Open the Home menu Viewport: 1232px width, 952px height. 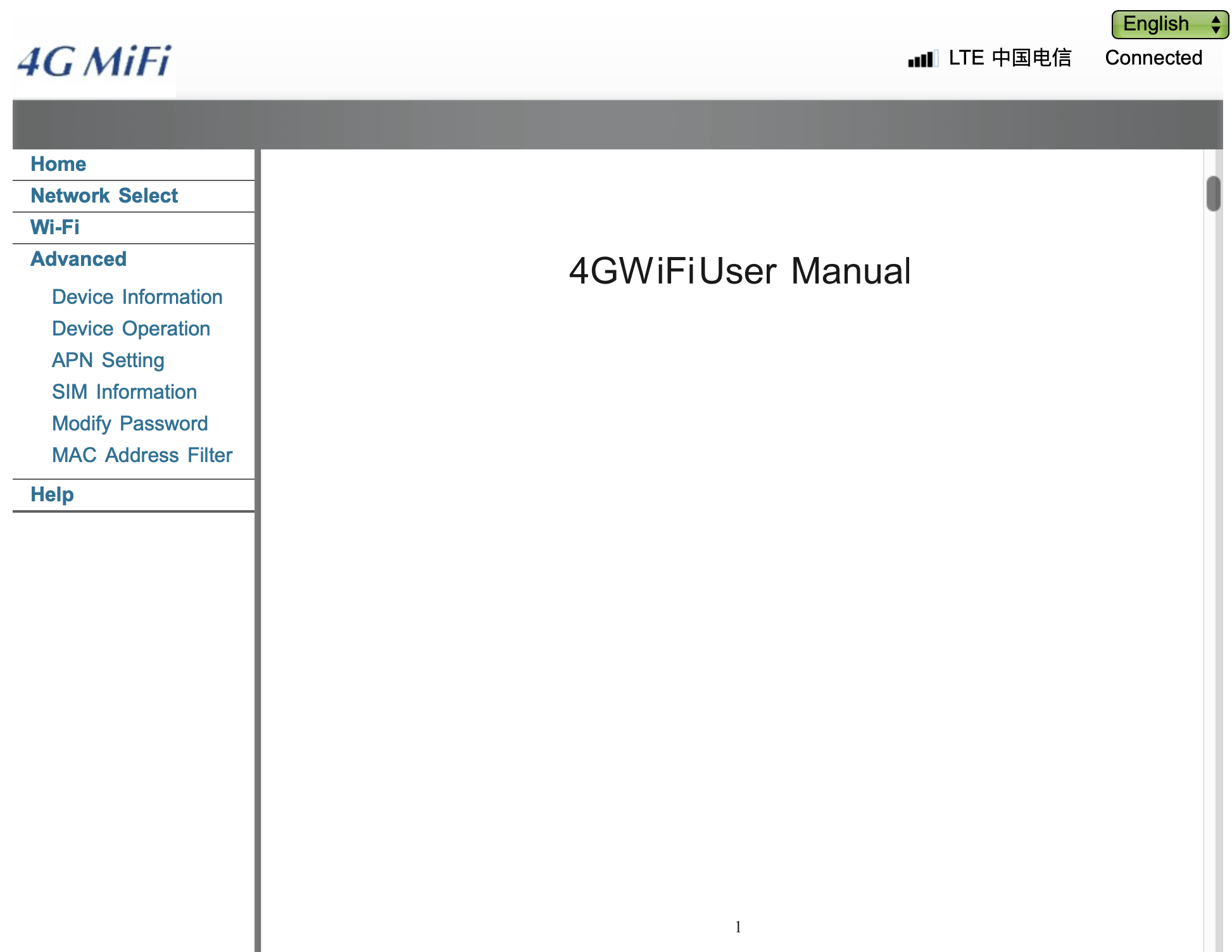(58, 164)
